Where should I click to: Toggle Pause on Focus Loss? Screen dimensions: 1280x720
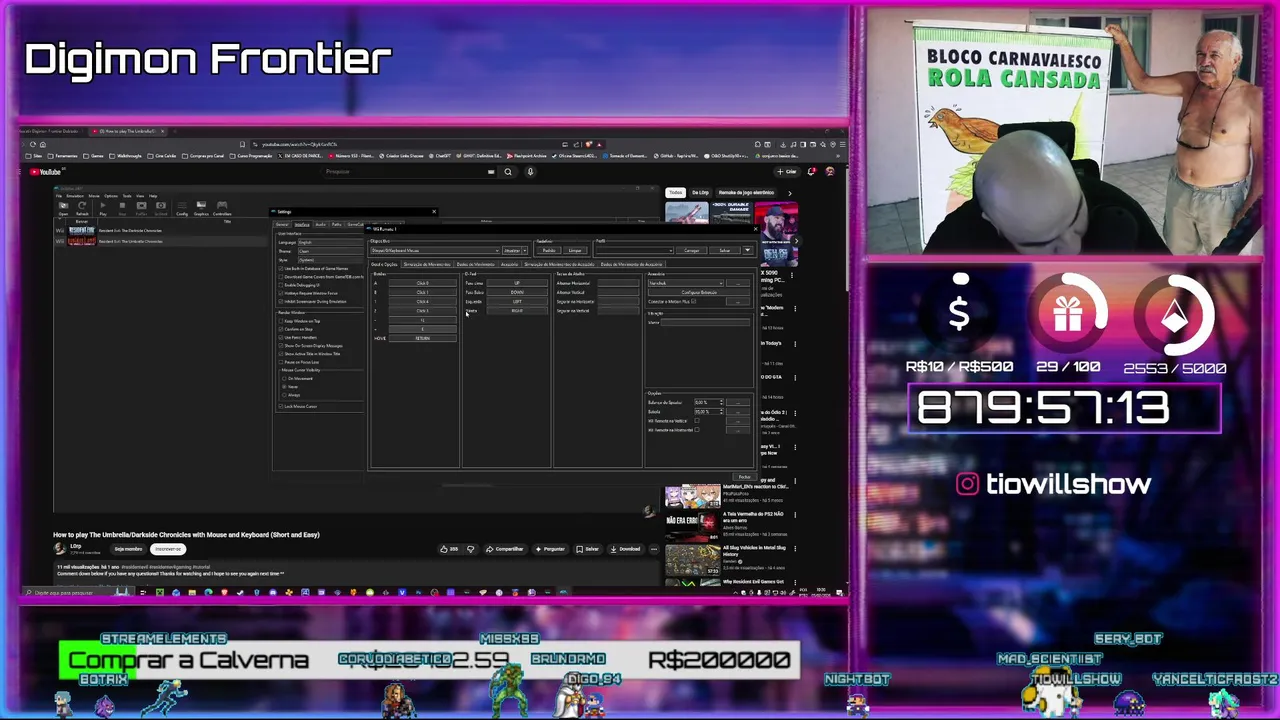[281, 362]
